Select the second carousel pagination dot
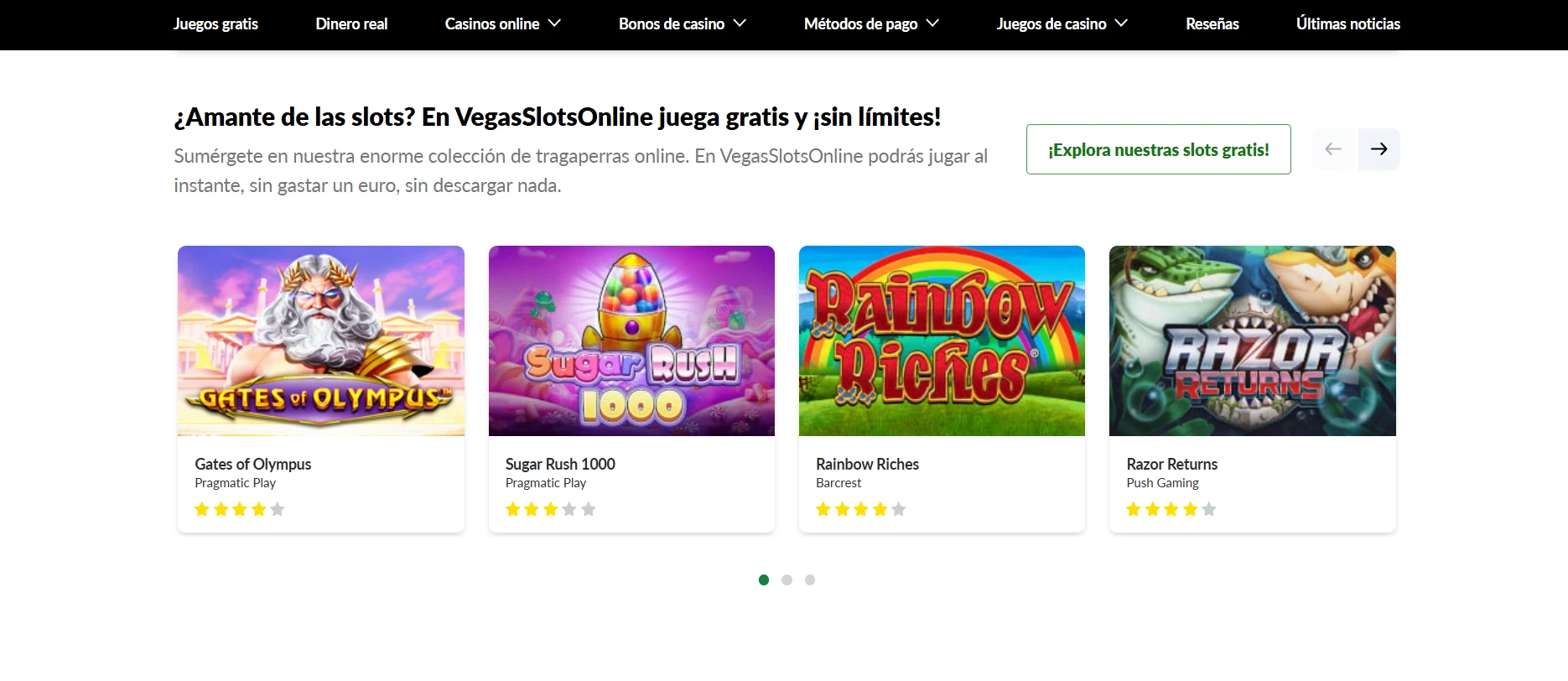This screenshot has width=1568, height=681. [x=787, y=580]
